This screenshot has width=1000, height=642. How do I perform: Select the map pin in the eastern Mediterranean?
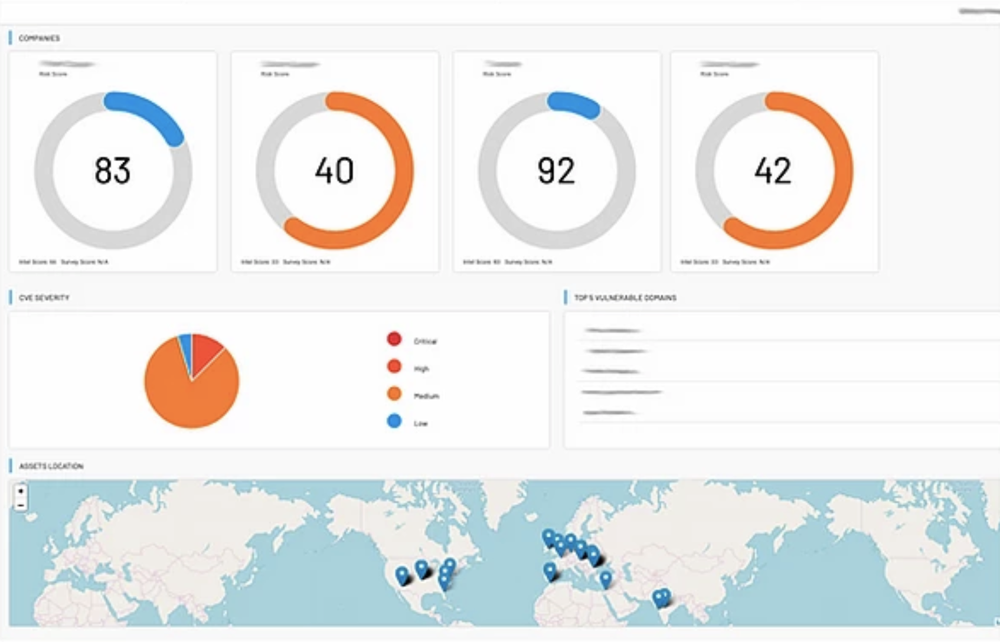pyautogui.click(x=605, y=579)
